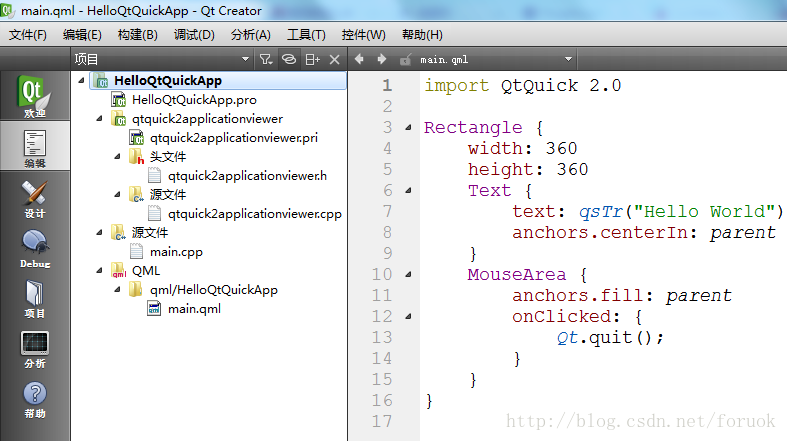Collapse the HelloQtQuickApp project node
The image size is (787, 441).
[x=81, y=80]
